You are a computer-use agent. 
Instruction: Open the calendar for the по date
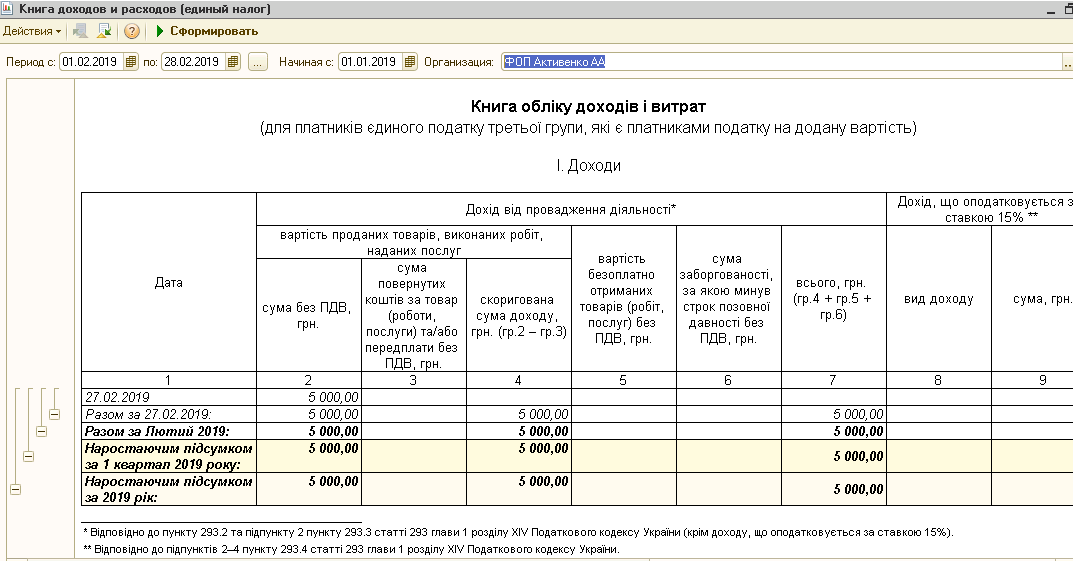[233, 62]
